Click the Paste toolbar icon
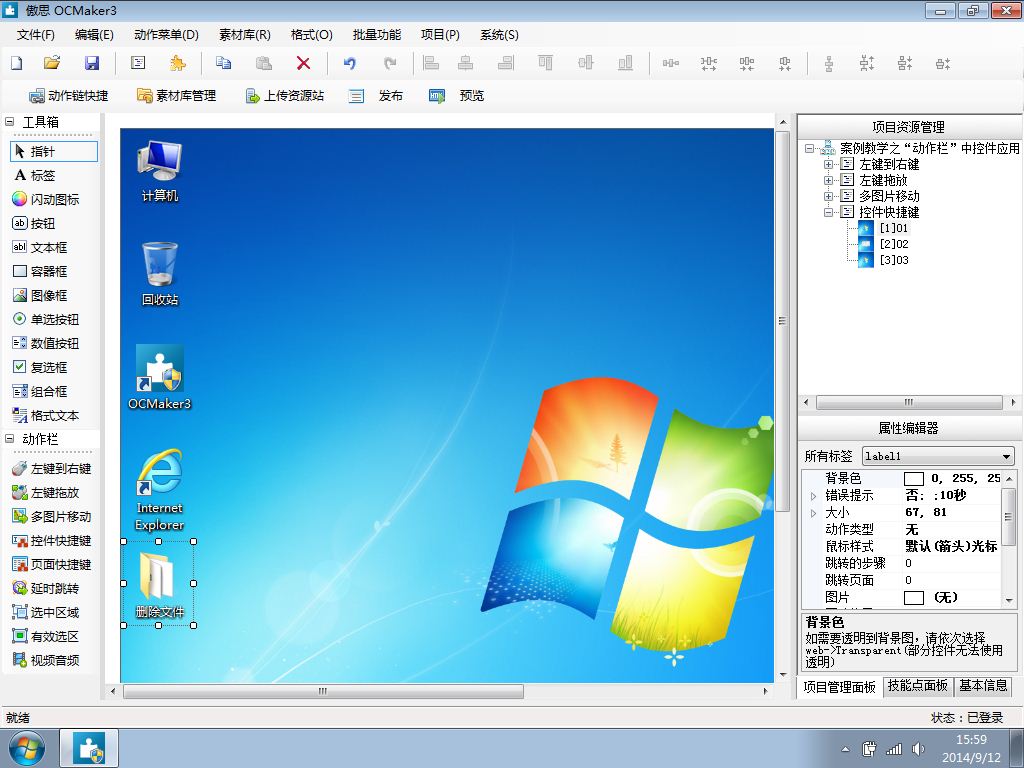 pos(264,63)
